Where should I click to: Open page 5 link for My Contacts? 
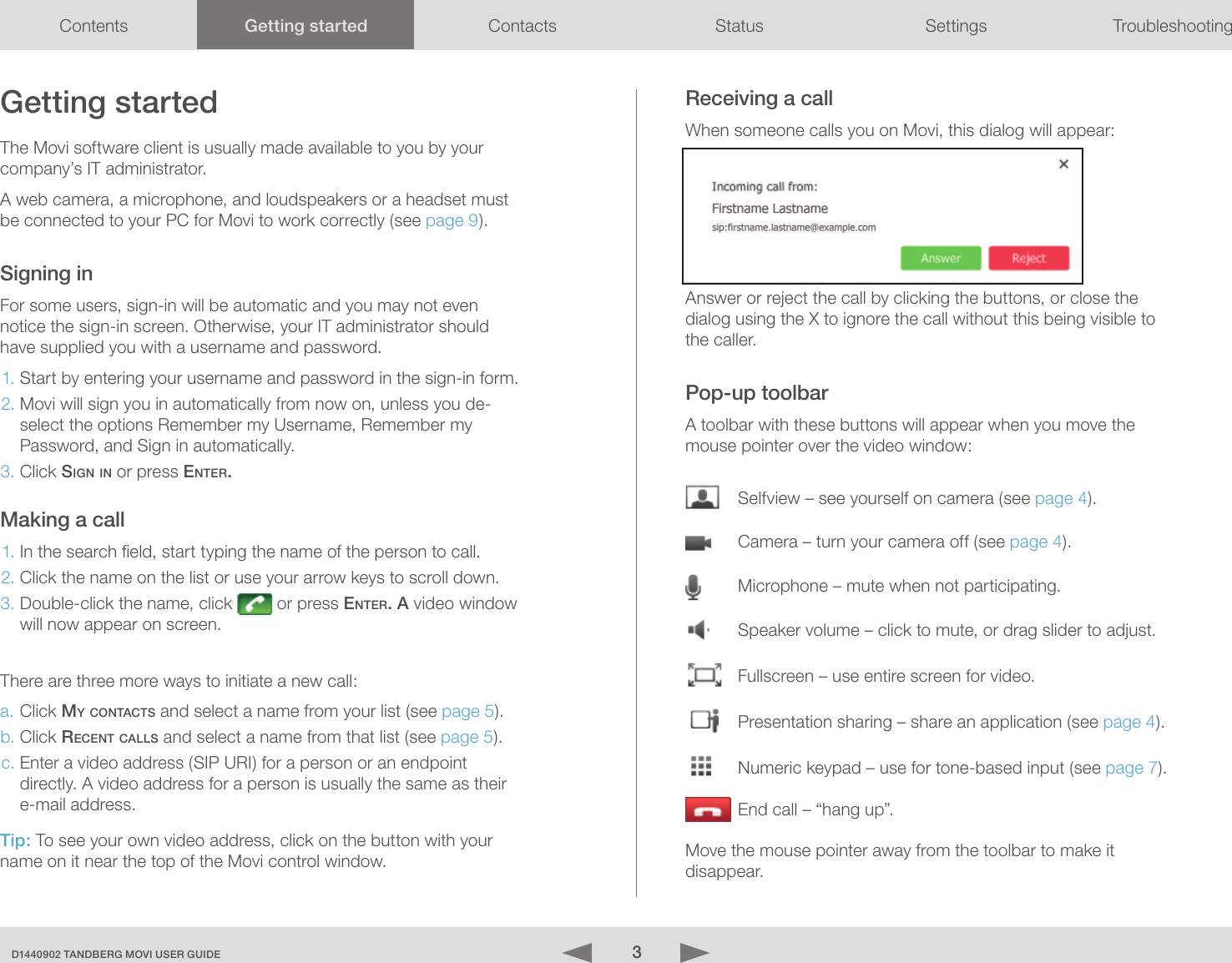(468, 711)
